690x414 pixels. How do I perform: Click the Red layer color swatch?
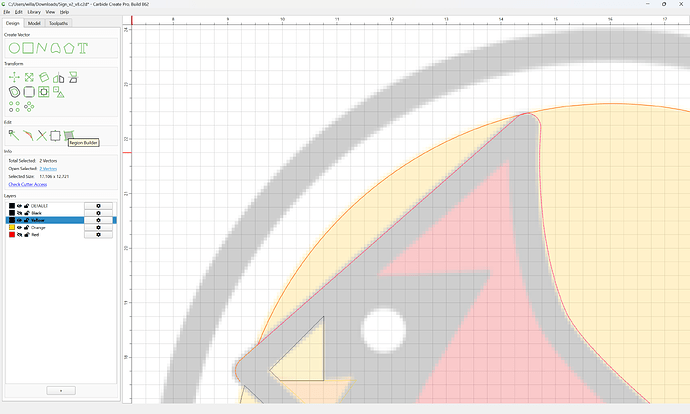(12, 234)
